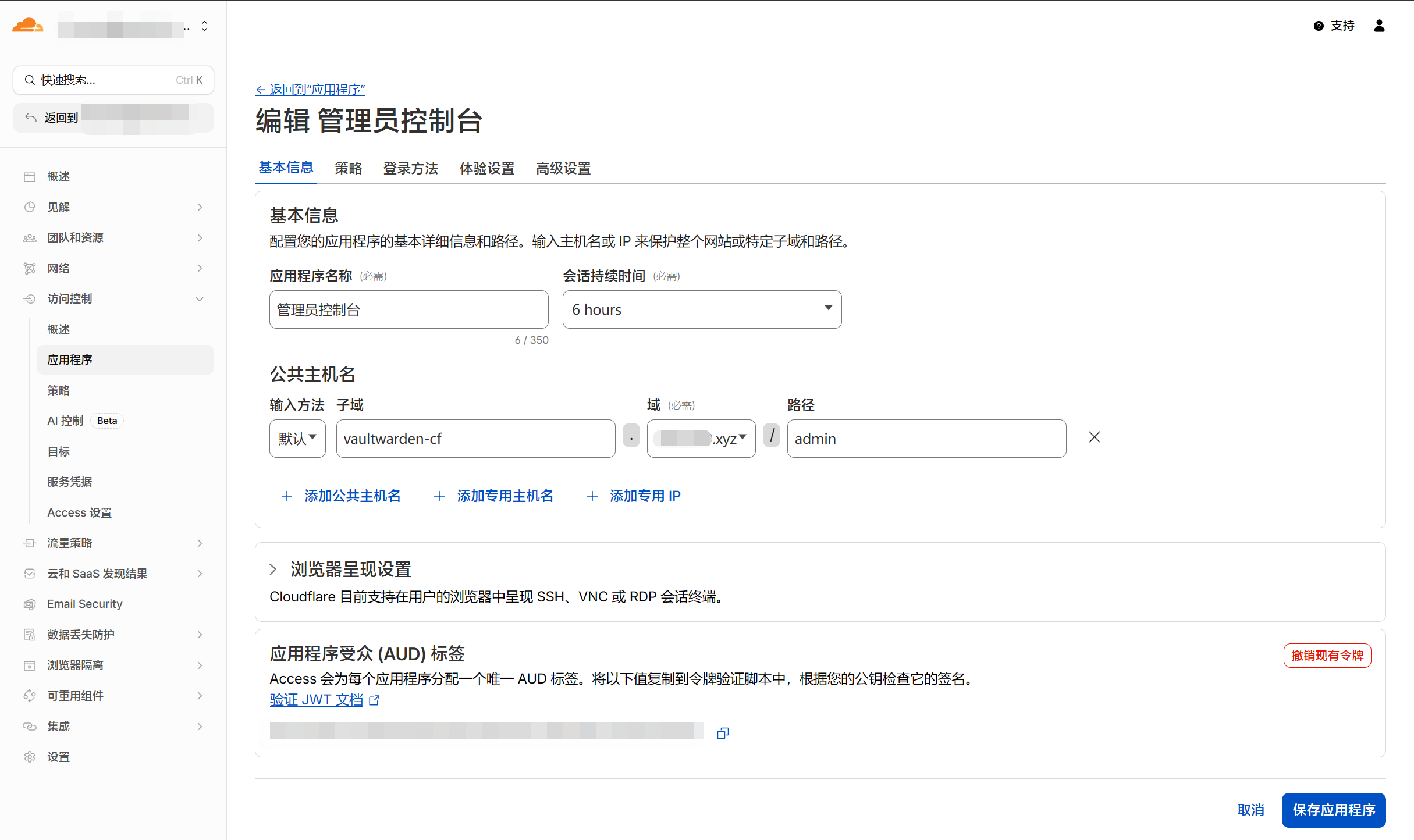
Task: Open Email Security from sidebar
Action: tap(85, 604)
